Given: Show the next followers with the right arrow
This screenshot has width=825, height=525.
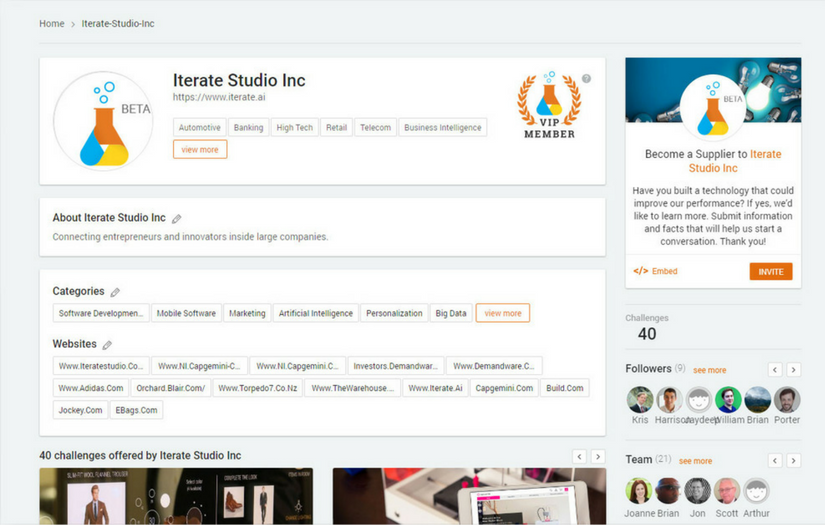Looking at the screenshot, I should pos(793,370).
